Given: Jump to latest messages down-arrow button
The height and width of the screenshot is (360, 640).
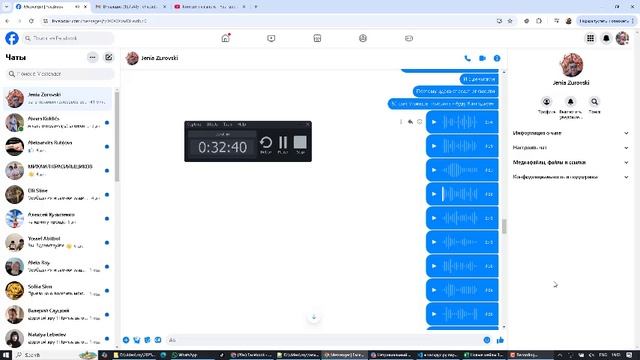Looking at the screenshot, I should (313, 317).
